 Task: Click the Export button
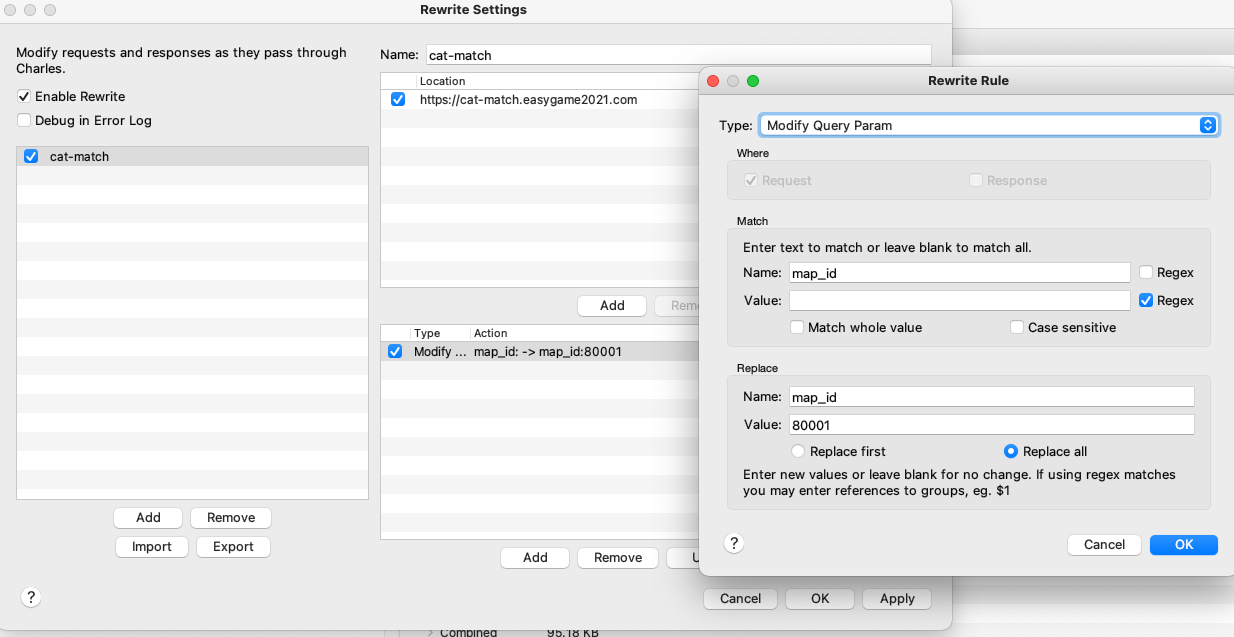coord(233,546)
